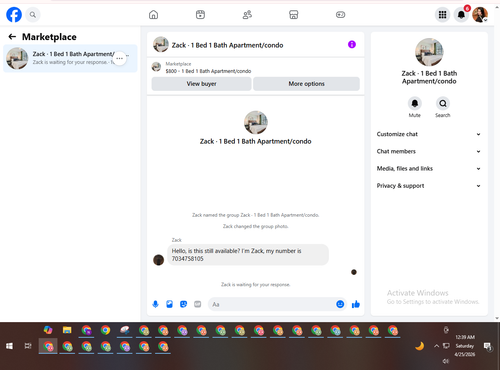The width and height of the screenshot is (500, 370).
Task: Open the apps grid menu
Action: [442, 15]
